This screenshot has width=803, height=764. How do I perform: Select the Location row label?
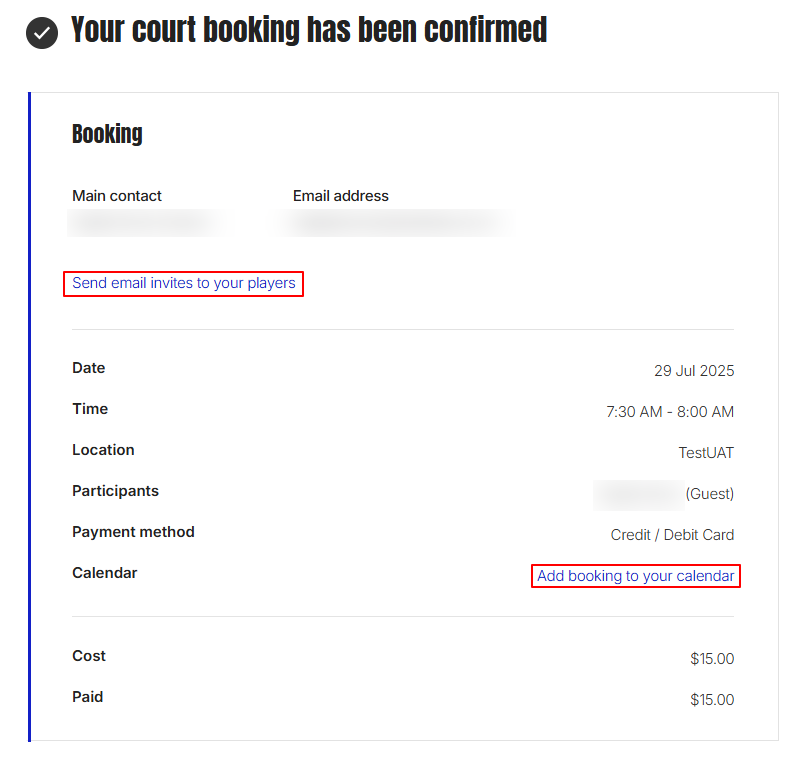pyautogui.click(x=103, y=450)
